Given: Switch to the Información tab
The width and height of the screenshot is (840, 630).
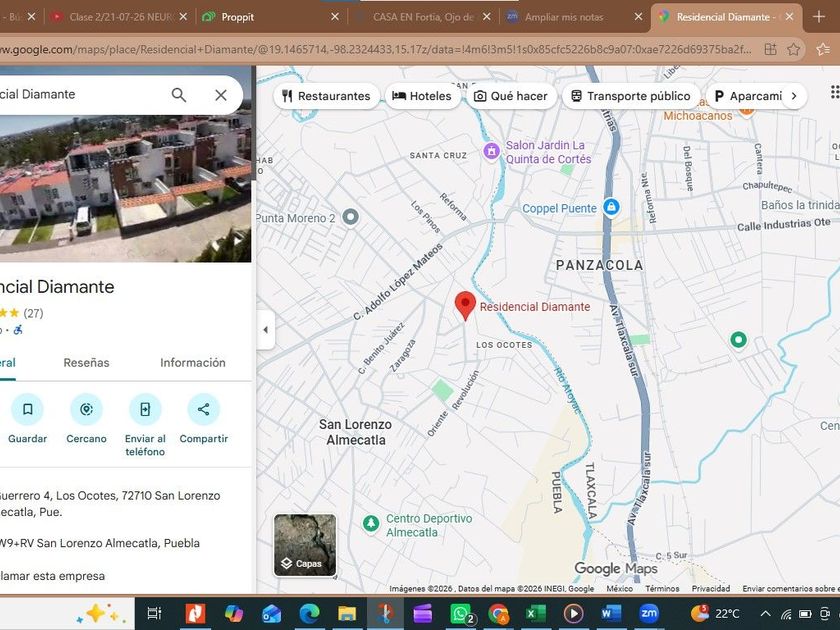Looking at the screenshot, I should [193, 363].
